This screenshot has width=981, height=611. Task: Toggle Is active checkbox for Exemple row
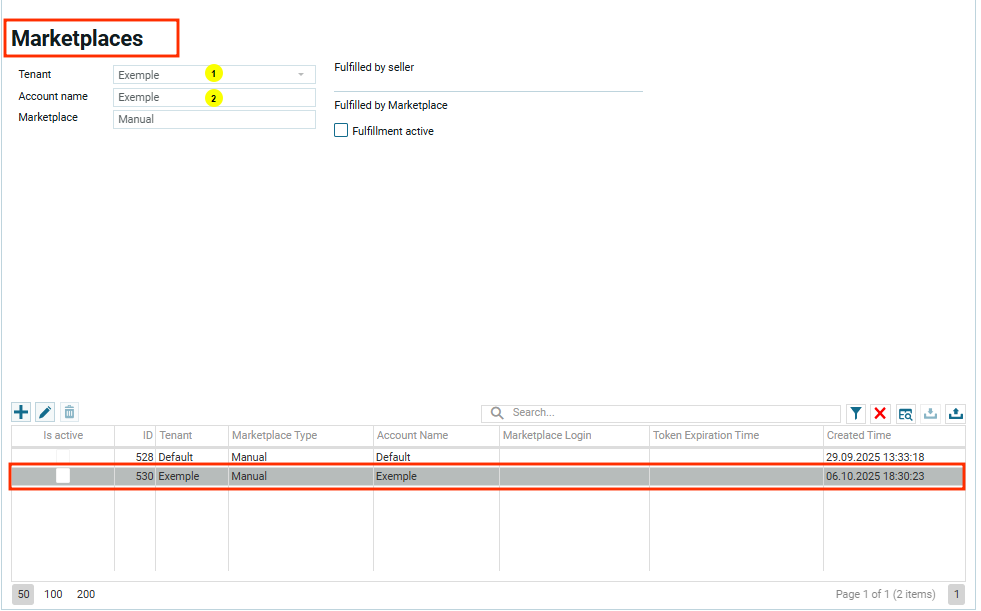point(63,476)
